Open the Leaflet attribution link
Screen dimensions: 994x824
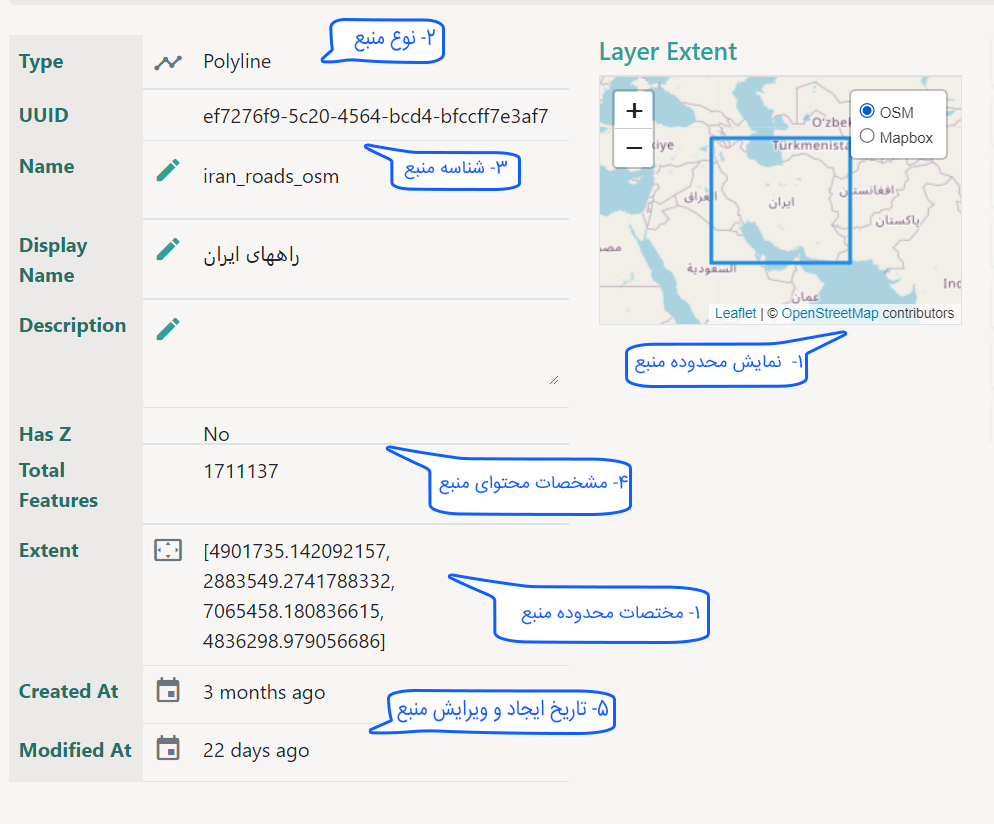735,314
